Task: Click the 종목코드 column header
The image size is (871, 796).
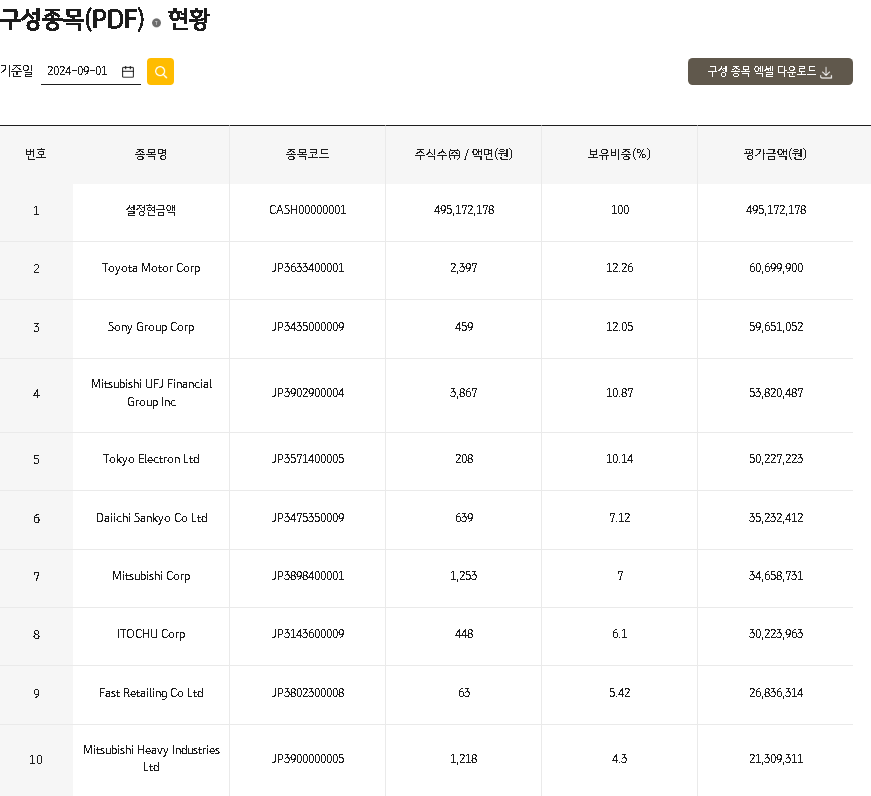Action: [307, 154]
